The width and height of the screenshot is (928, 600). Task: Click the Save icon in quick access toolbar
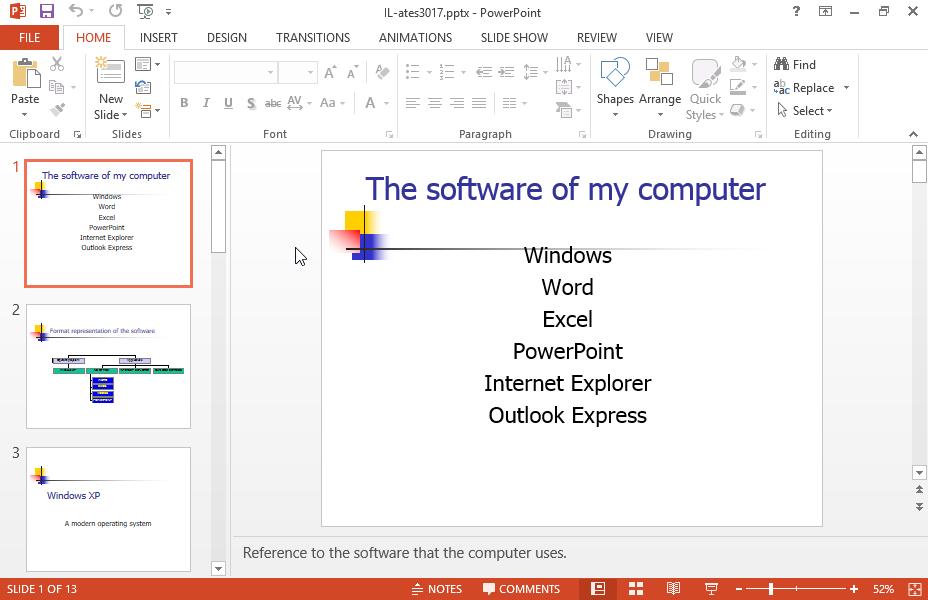[x=46, y=11]
